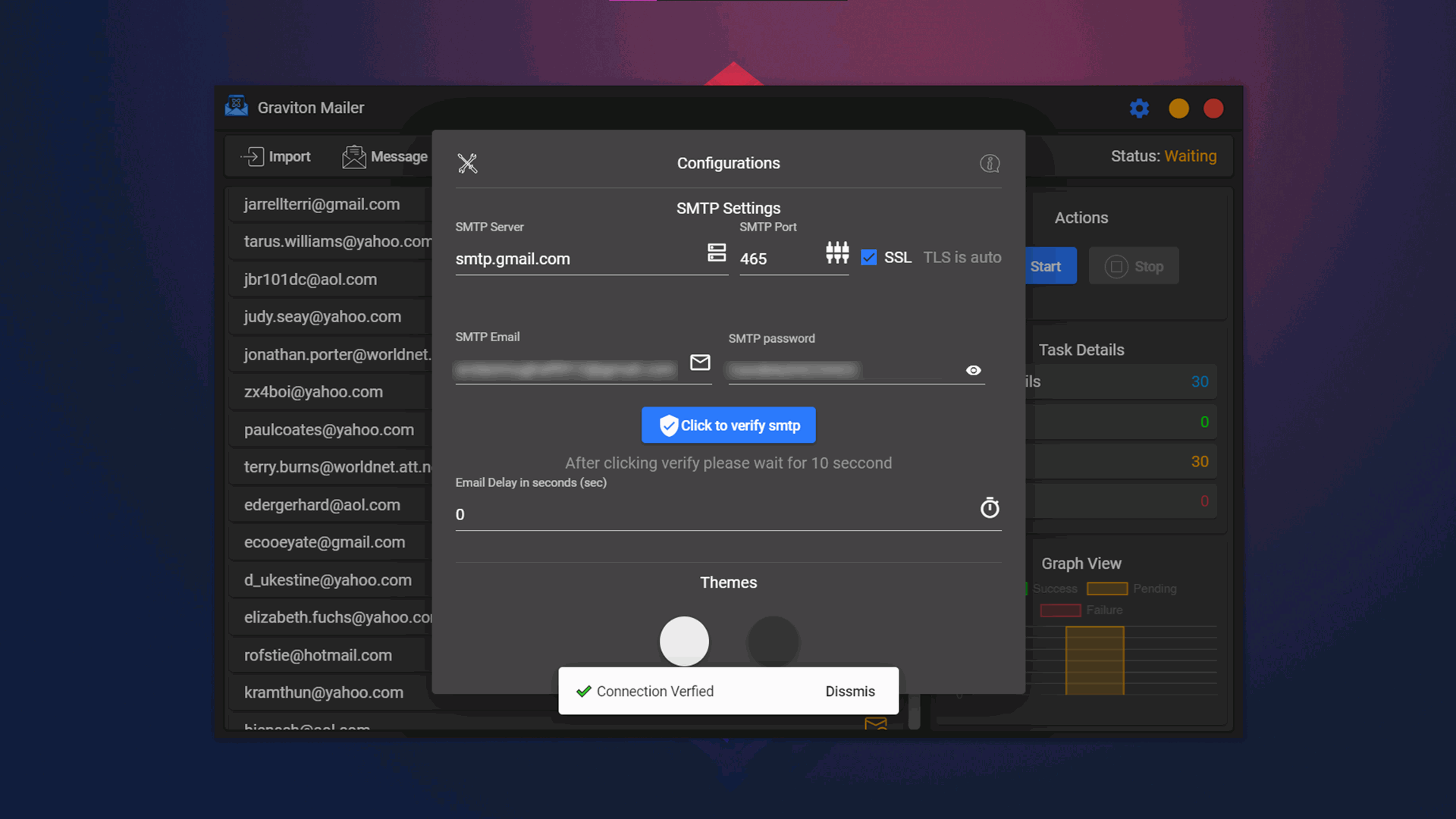Click the red 0 value in Task Details
The image size is (1456, 819).
coord(1204,500)
